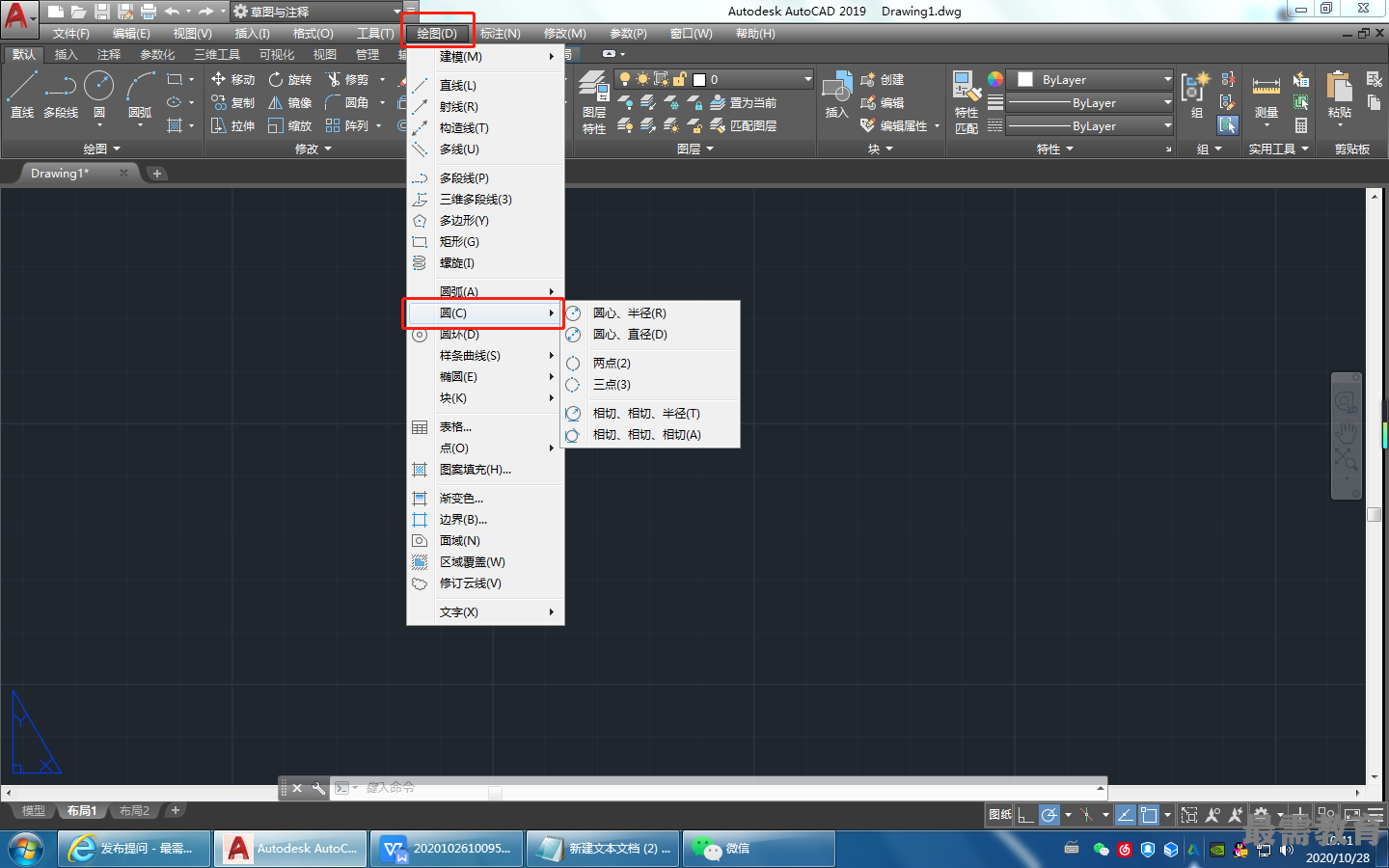The height and width of the screenshot is (868, 1389).
Task: Select Rectangle (矩形) menu entry
Action: 485,241
